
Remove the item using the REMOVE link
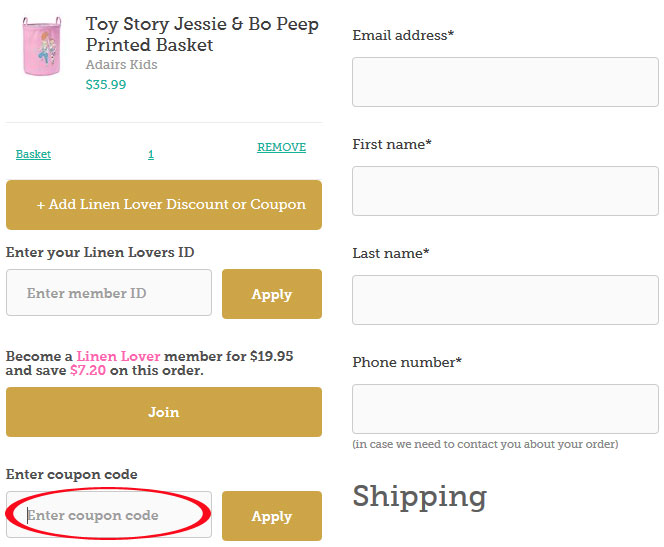281,147
